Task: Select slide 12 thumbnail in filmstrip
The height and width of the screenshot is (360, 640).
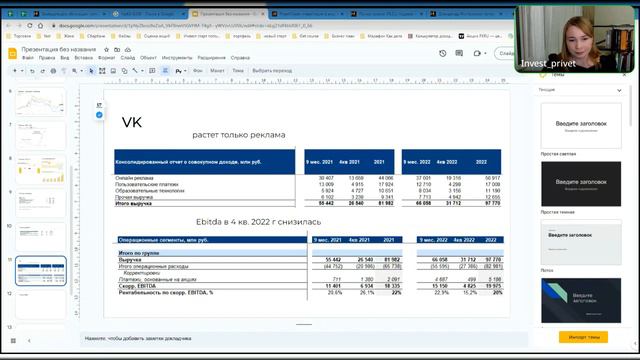Action: tap(40, 304)
